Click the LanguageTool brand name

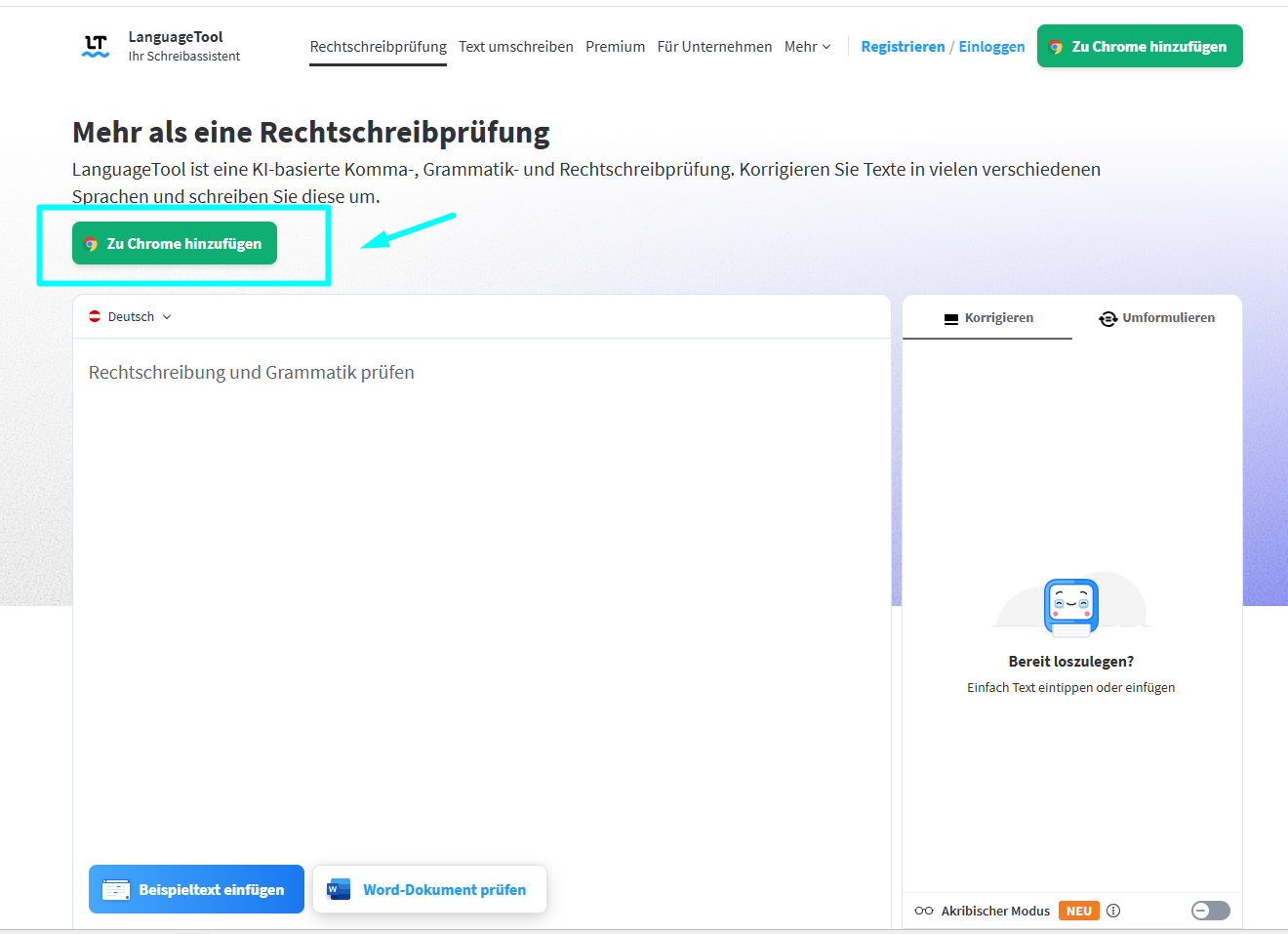(x=176, y=37)
